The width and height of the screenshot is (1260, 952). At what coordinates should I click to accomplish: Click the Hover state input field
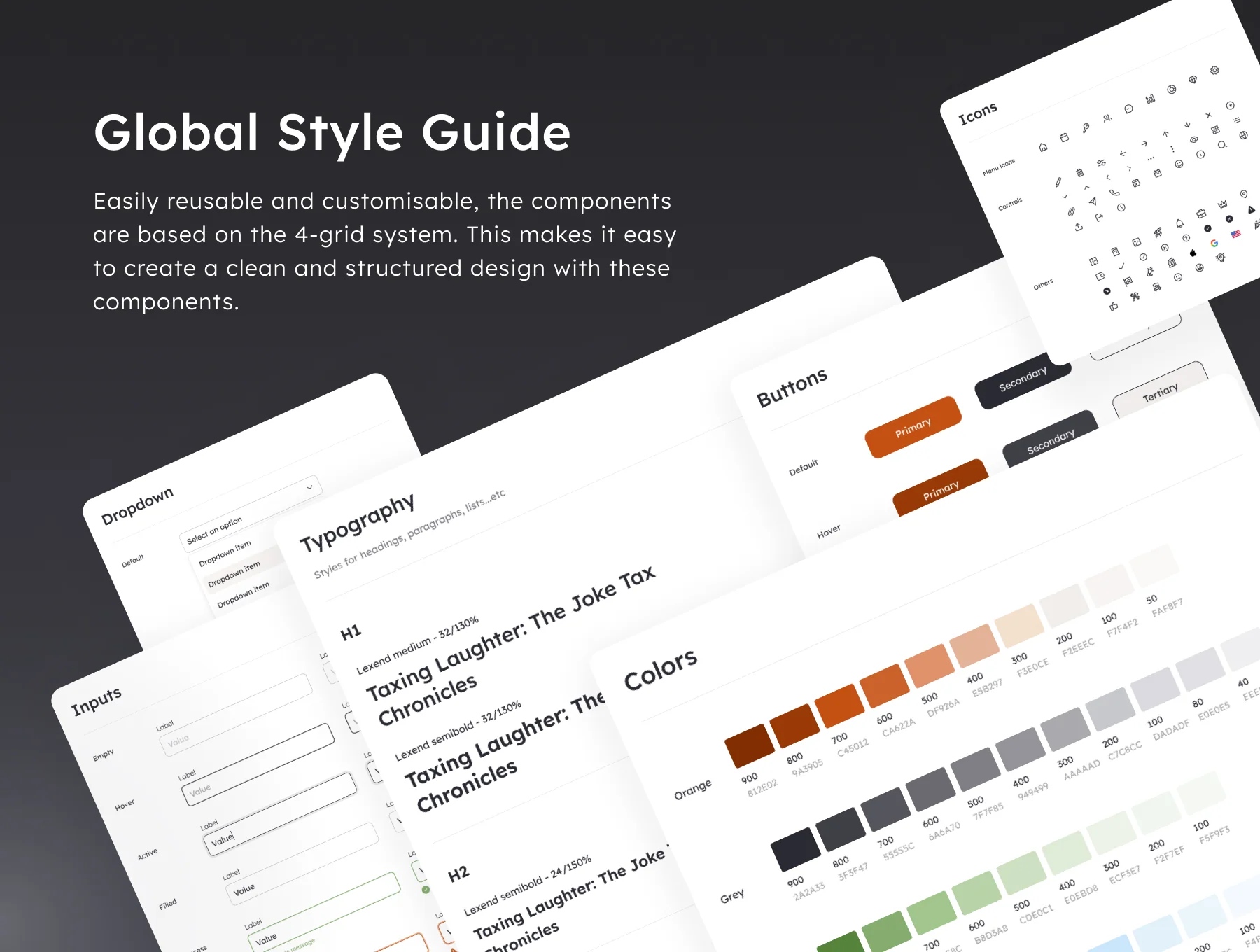(x=258, y=764)
